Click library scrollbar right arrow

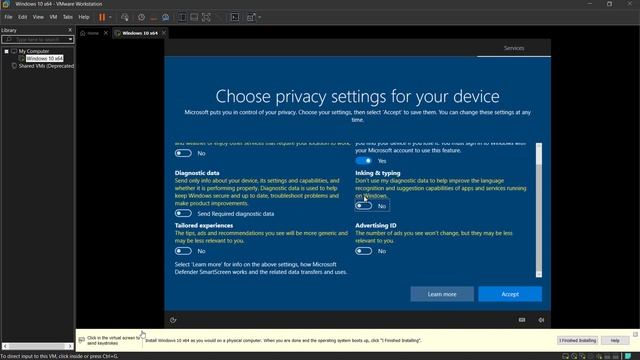click(x=70, y=346)
